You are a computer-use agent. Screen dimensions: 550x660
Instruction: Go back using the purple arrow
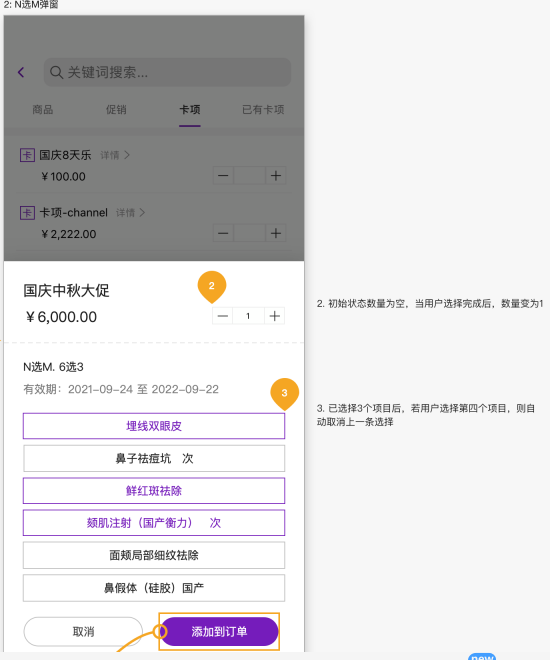tap(21, 72)
